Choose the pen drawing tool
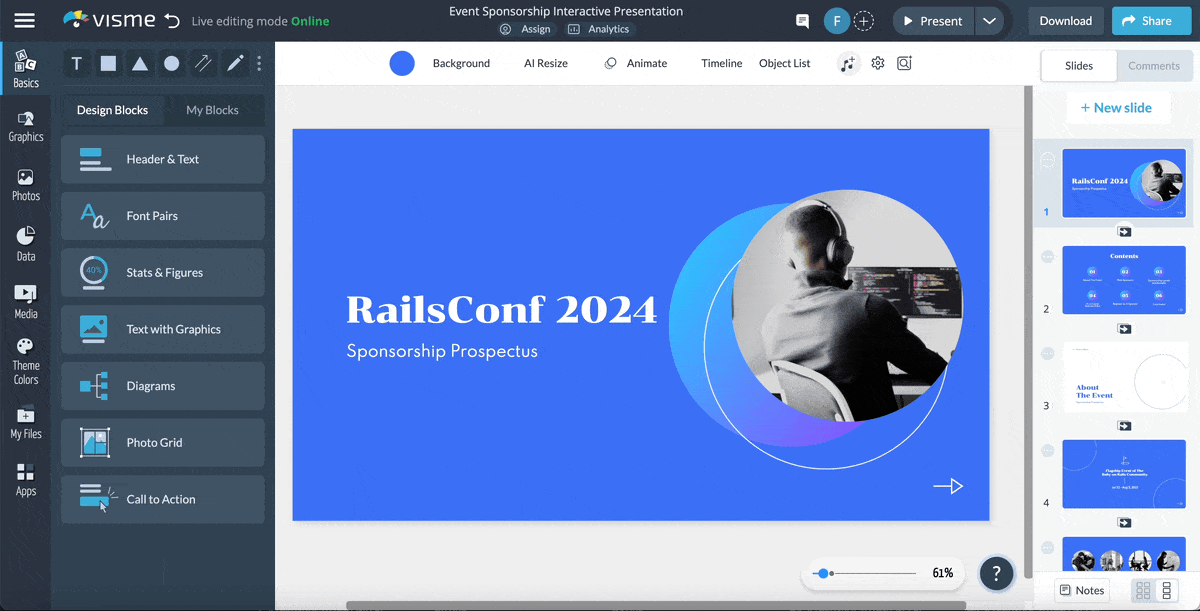Viewport: 1200px width, 611px height. tap(235, 64)
